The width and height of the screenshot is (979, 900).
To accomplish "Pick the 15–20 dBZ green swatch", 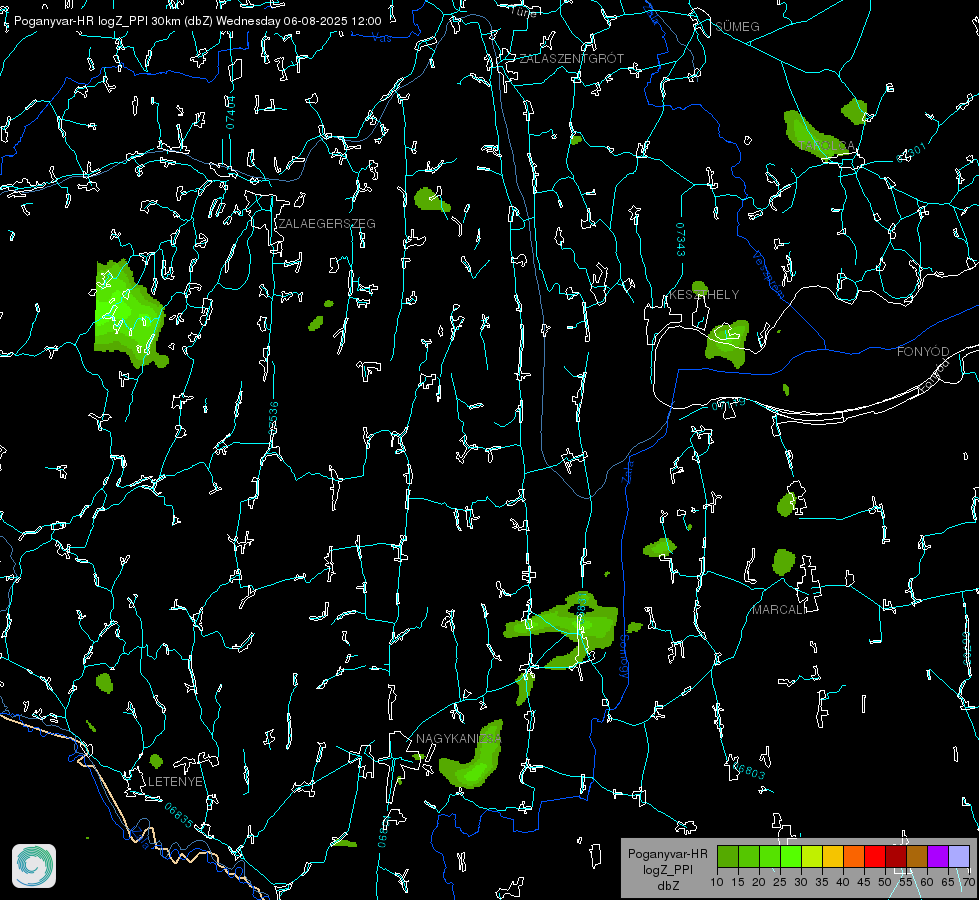I will [749, 856].
